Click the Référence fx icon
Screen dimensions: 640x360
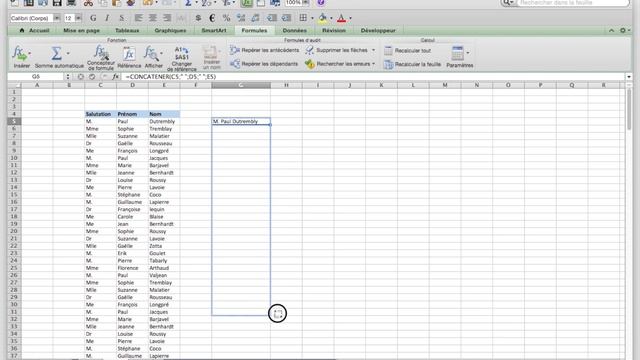(x=129, y=53)
